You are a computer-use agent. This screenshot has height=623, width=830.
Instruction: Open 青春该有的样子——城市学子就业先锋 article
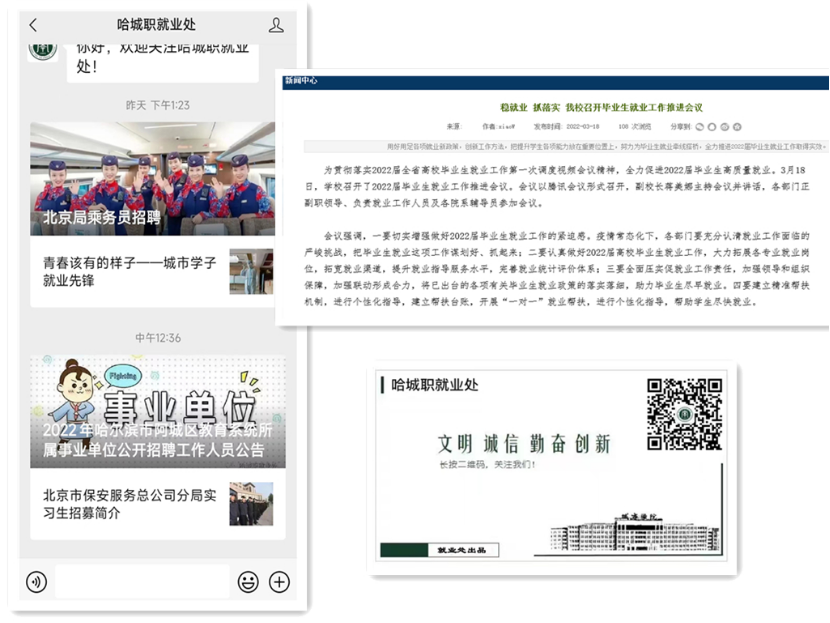(x=130, y=272)
